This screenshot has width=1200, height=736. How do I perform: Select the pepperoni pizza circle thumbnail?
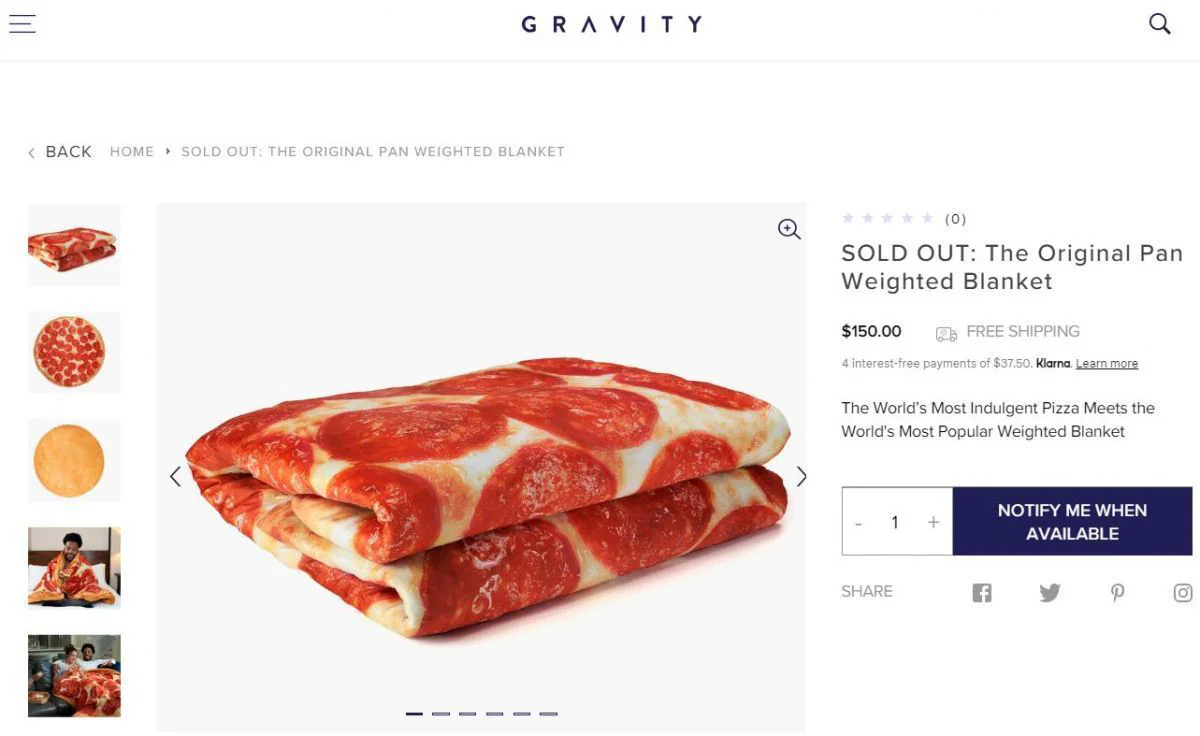pyautogui.click(x=74, y=352)
